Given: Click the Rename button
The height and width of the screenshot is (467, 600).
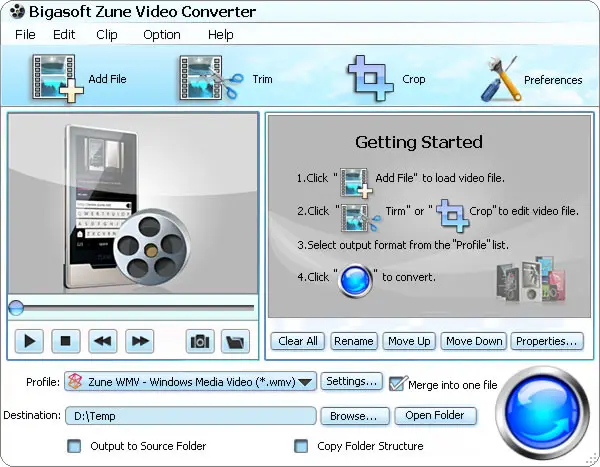Looking at the screenshot, I should click(x=354, y=341).
